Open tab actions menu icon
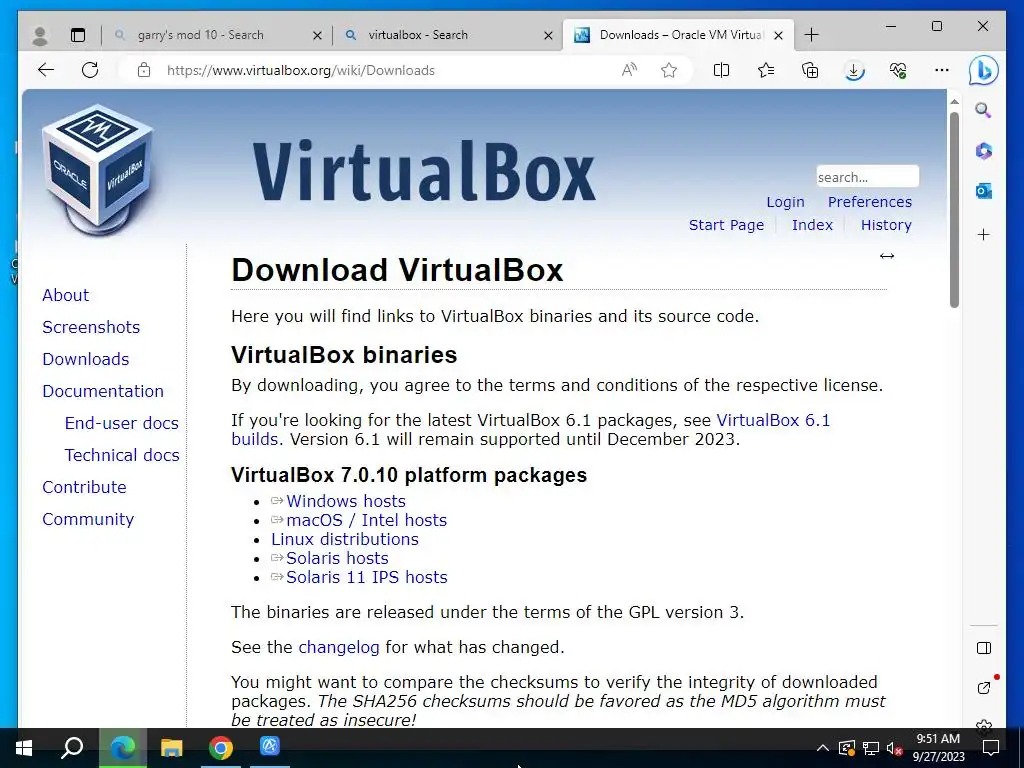 [x=78, y=35]
